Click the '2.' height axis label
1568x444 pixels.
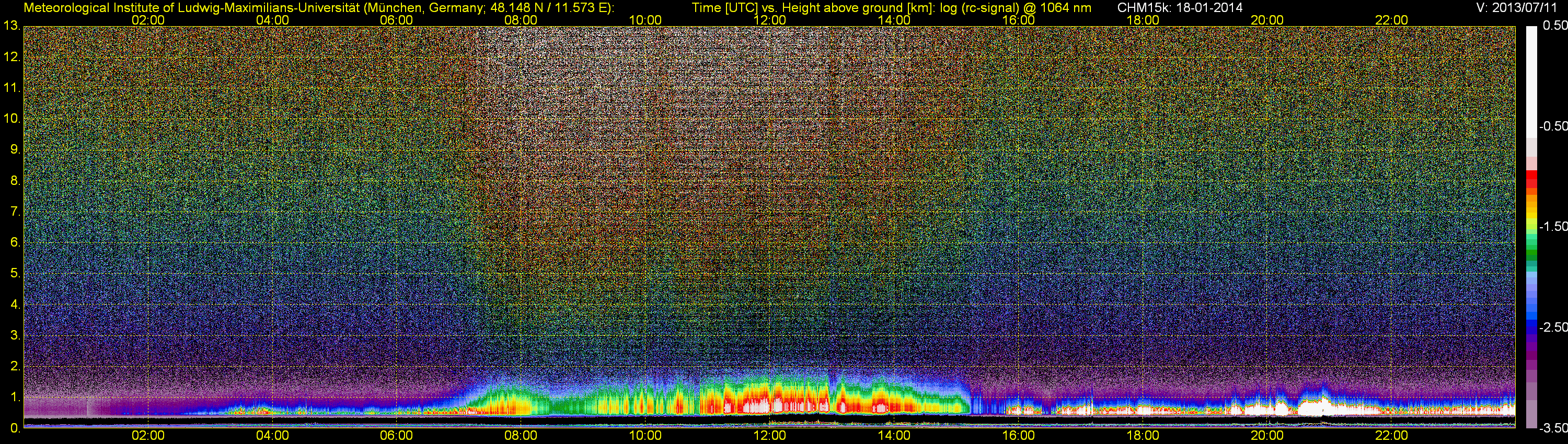[15, 367]
